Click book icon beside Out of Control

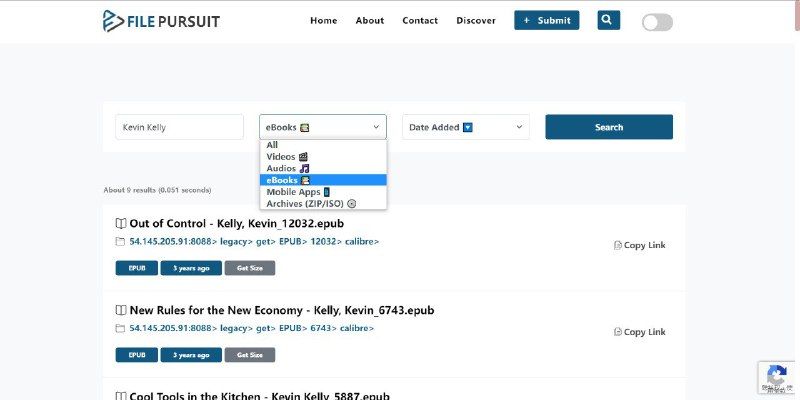[121, 224]
